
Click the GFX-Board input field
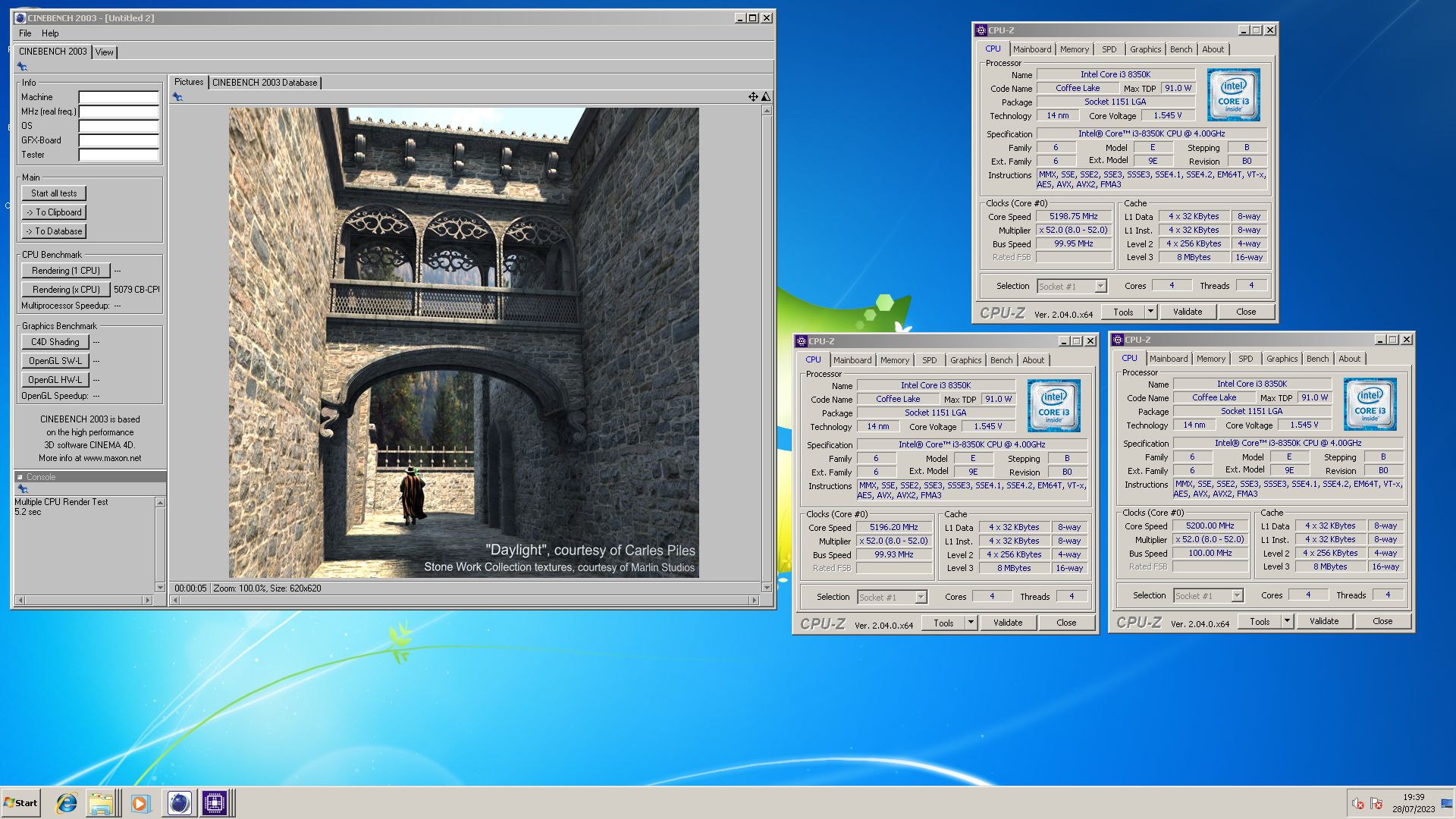(119, 140)
